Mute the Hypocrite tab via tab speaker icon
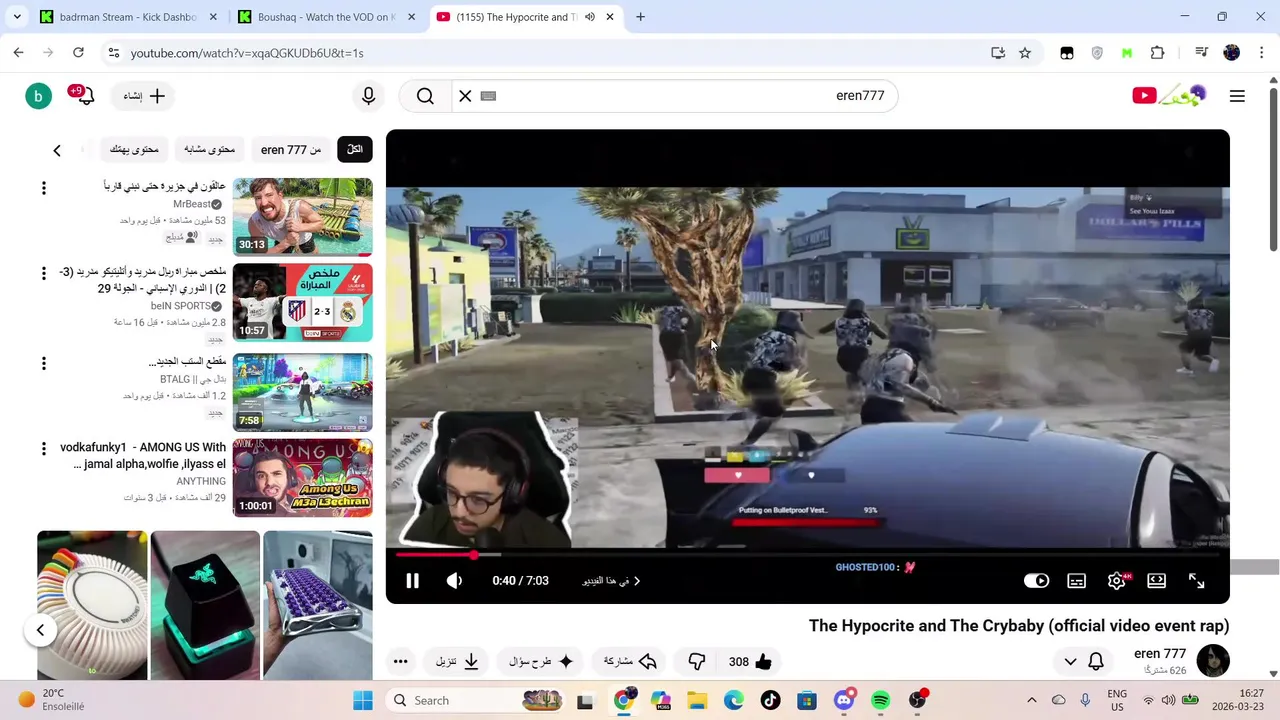The image size is (1280, 720). click(590, 17)
